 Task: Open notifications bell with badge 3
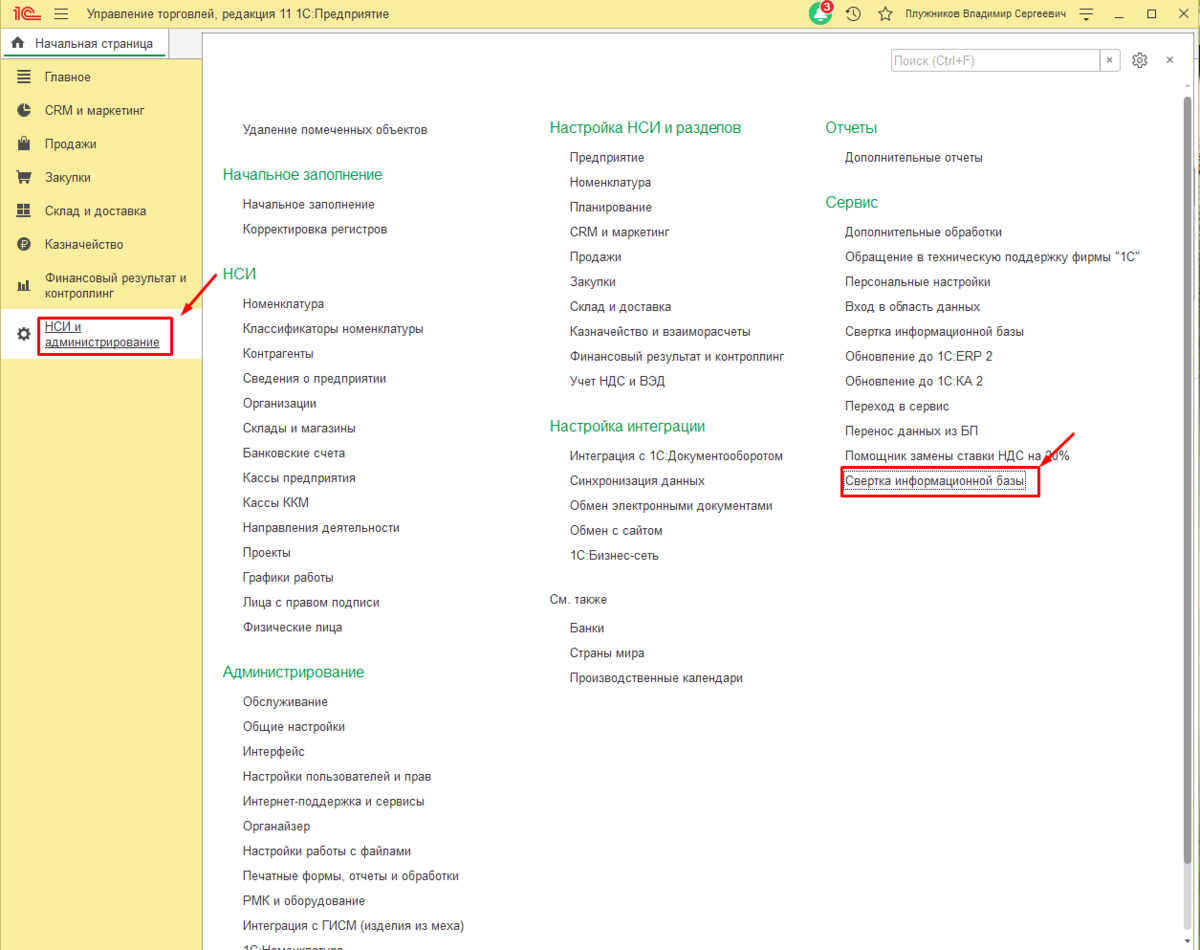[x=821, y=13]
